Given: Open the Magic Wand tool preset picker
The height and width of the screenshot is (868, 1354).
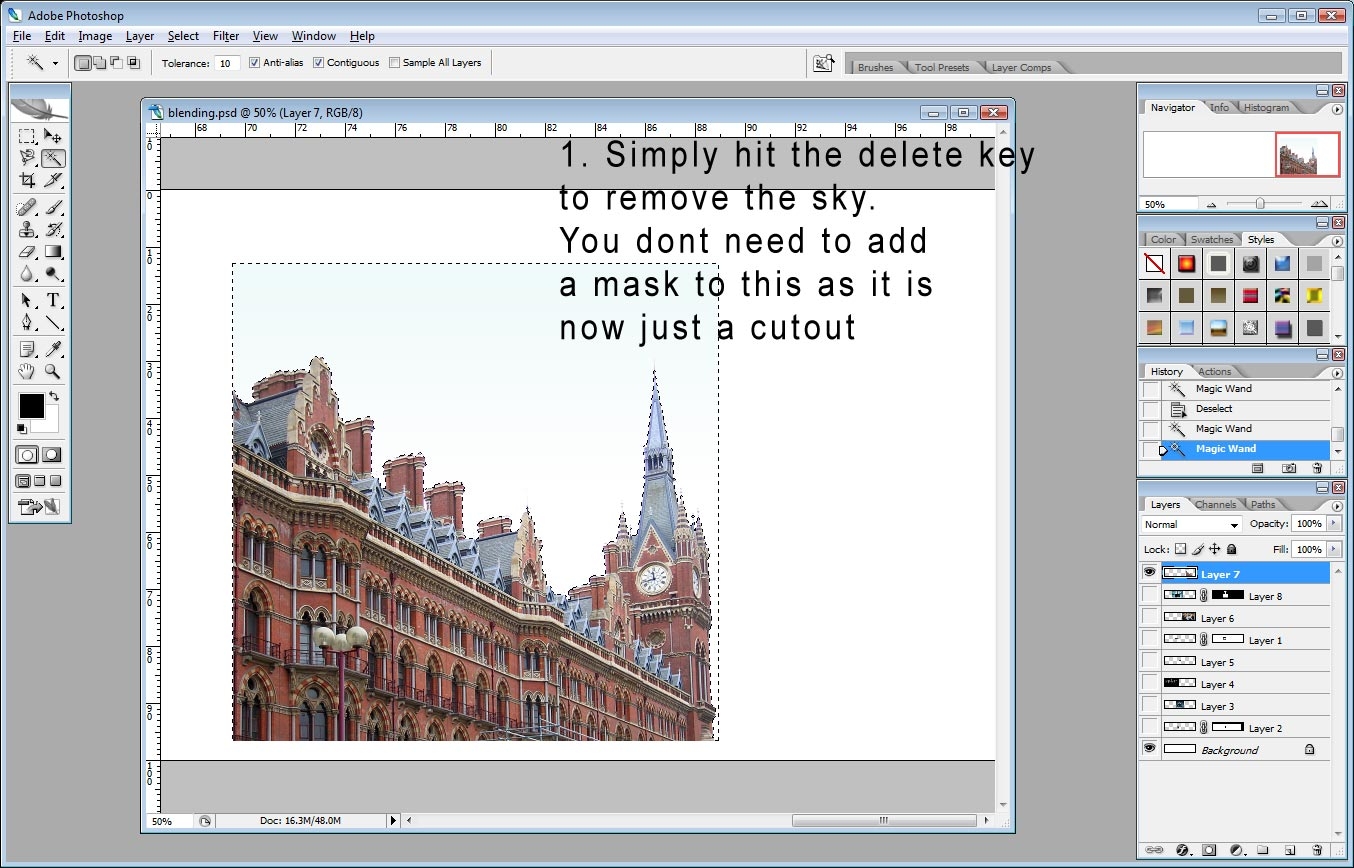Looking at the screenshot, I should 55,63.
